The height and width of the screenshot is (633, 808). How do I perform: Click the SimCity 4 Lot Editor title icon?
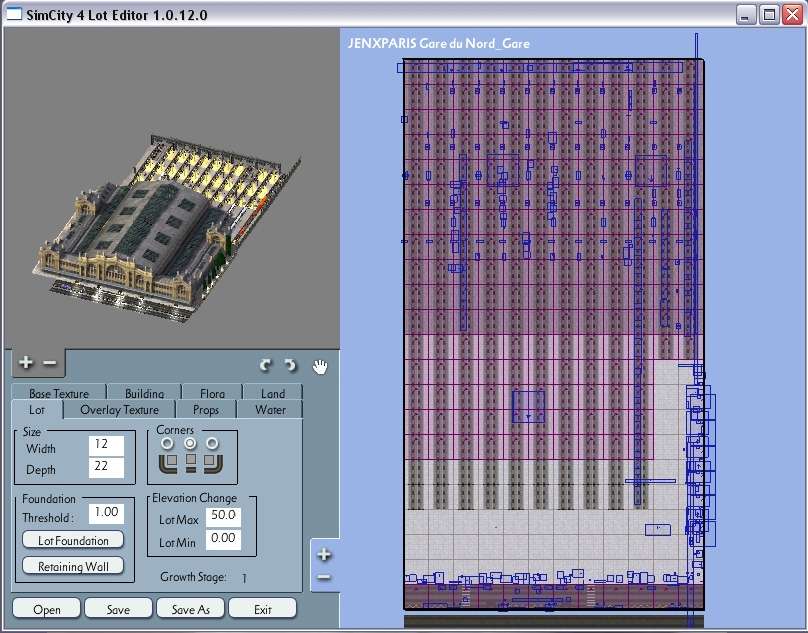pyautogui.click(x=13, y=14)
